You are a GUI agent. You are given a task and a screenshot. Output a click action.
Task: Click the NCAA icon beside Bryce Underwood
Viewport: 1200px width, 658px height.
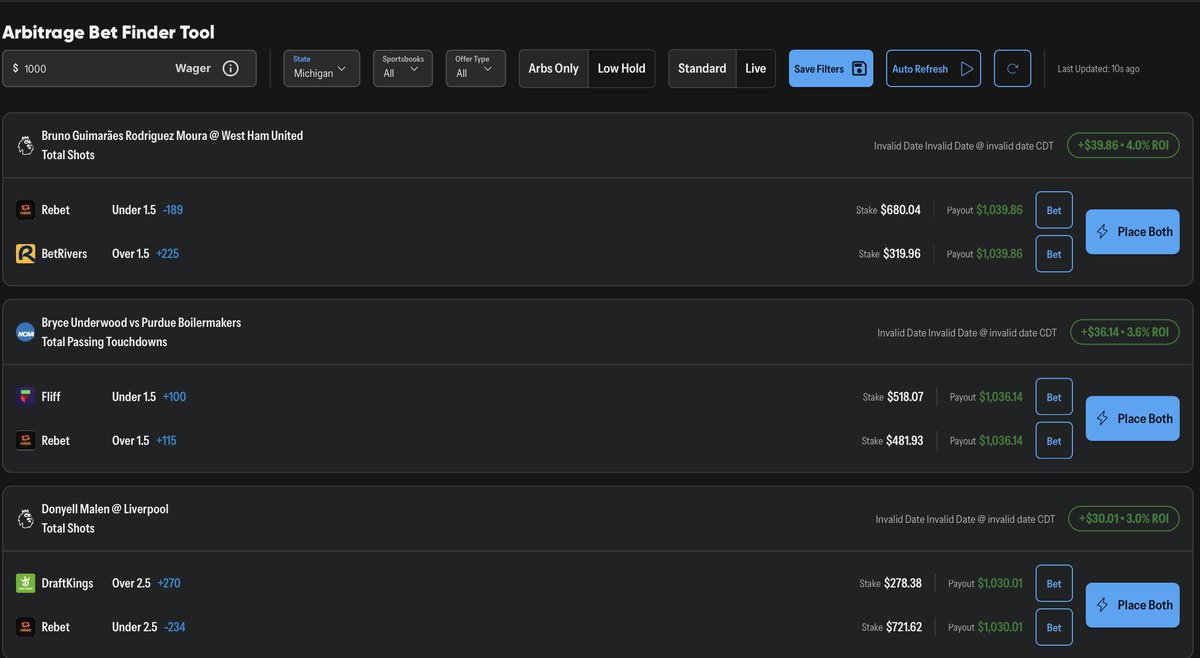pos(26,332)
